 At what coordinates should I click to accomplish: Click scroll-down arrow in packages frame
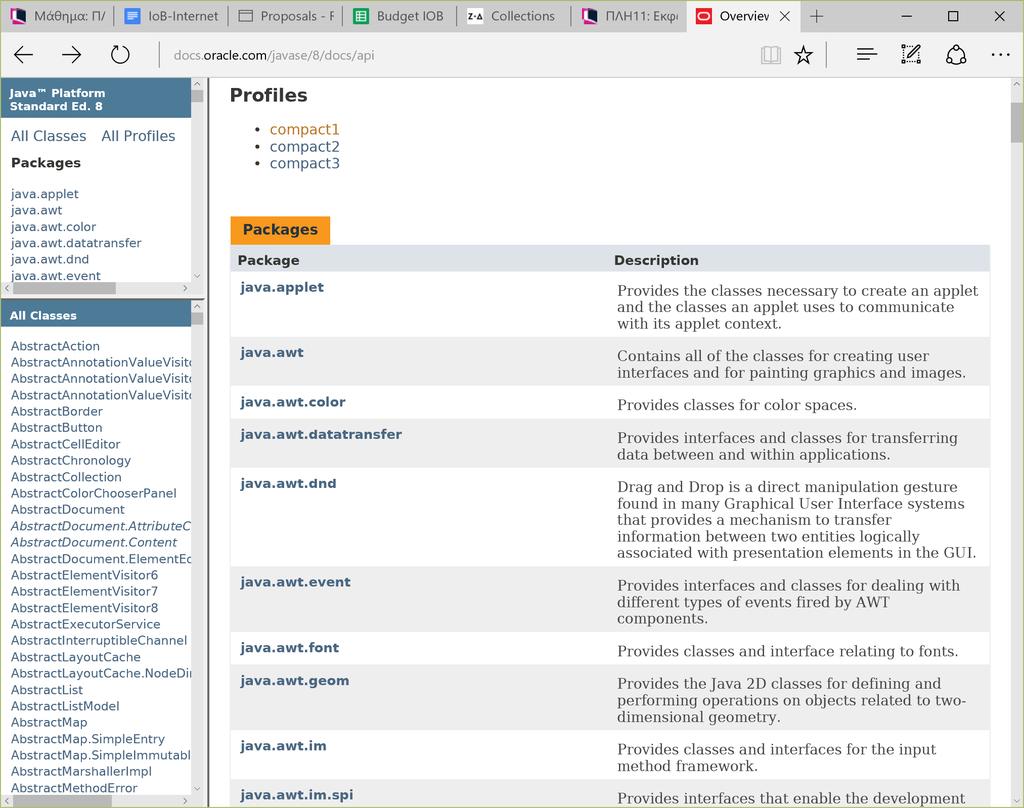(x=197, y=276)
